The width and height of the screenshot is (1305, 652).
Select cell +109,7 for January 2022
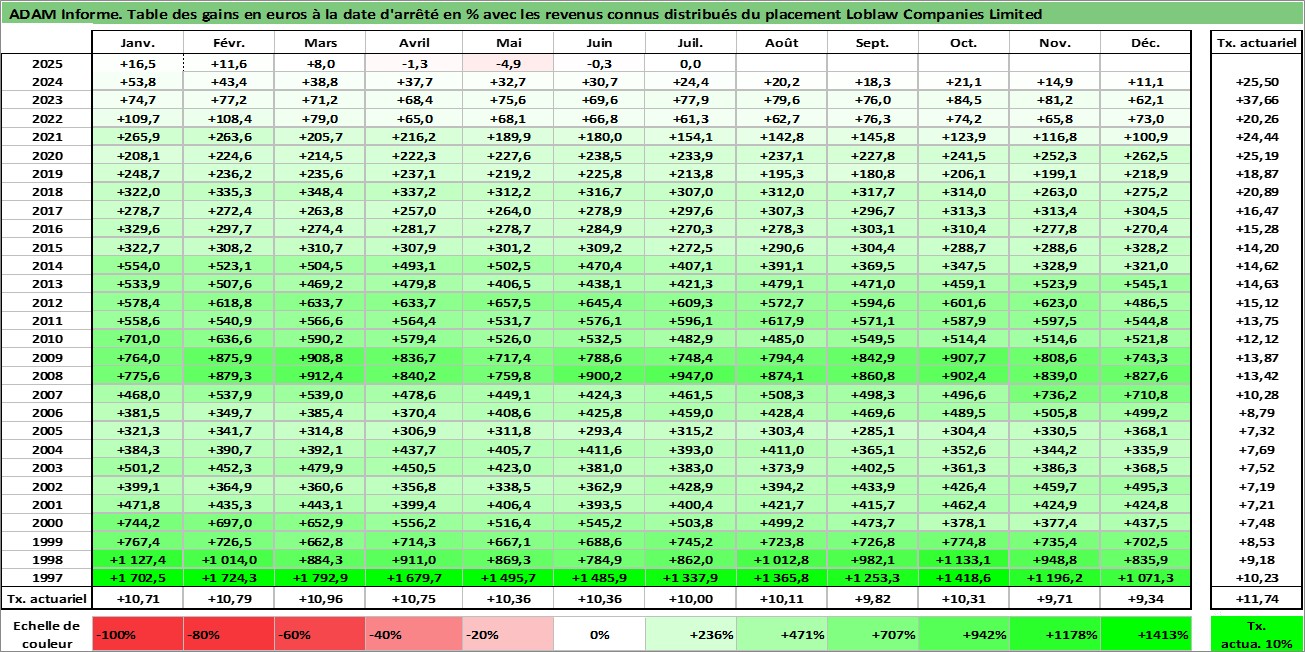(x=137, y=118)
